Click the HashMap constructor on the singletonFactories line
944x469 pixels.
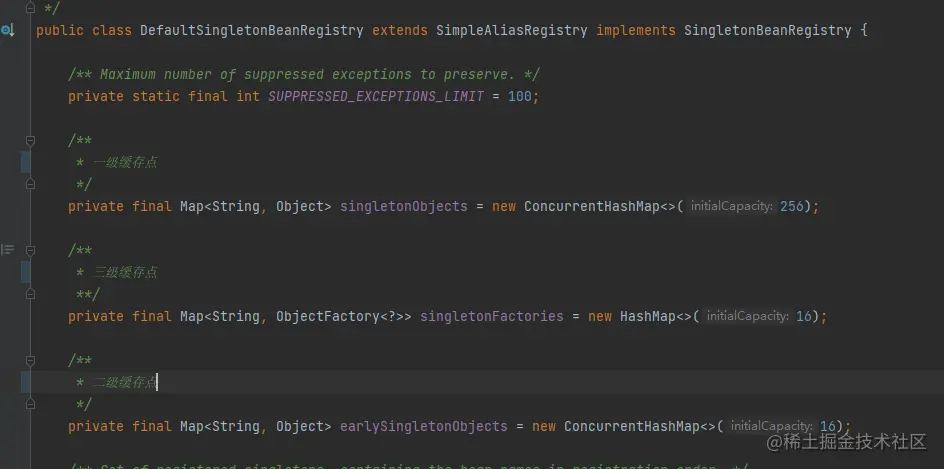click(648, 316)
